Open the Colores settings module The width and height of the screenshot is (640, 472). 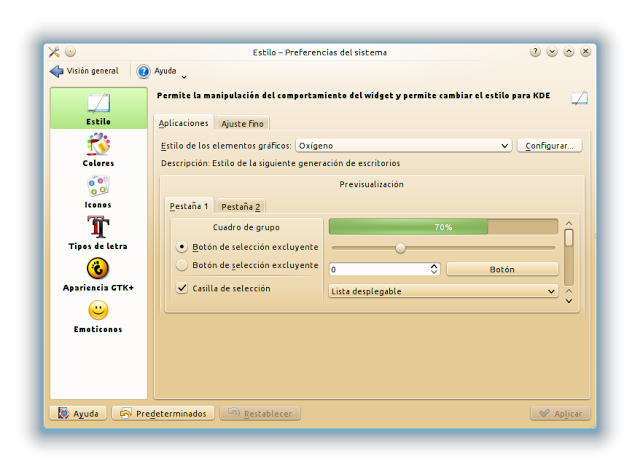point(98,147)
